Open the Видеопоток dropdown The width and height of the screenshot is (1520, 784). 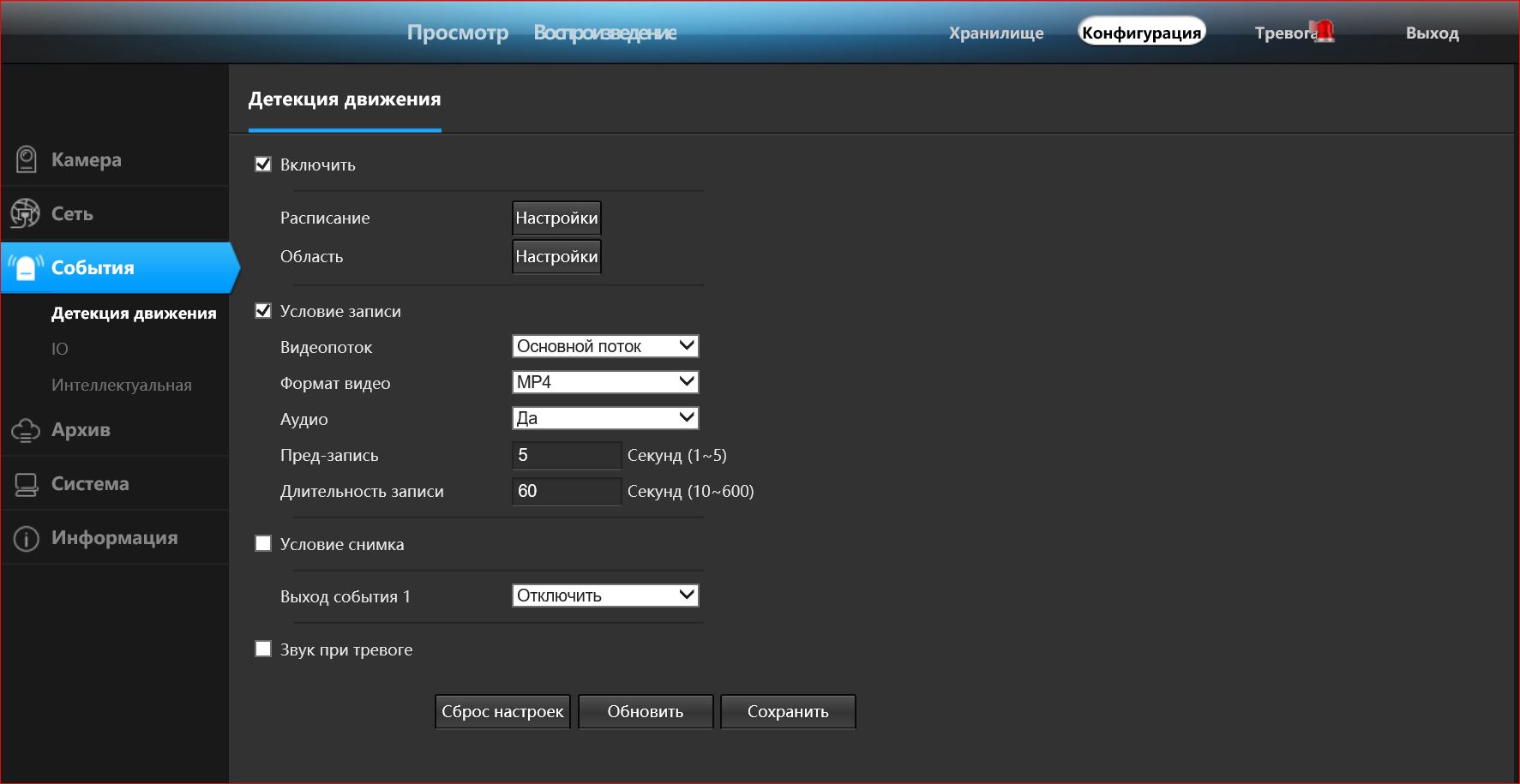pyautogui.click(x=605, y=346)
